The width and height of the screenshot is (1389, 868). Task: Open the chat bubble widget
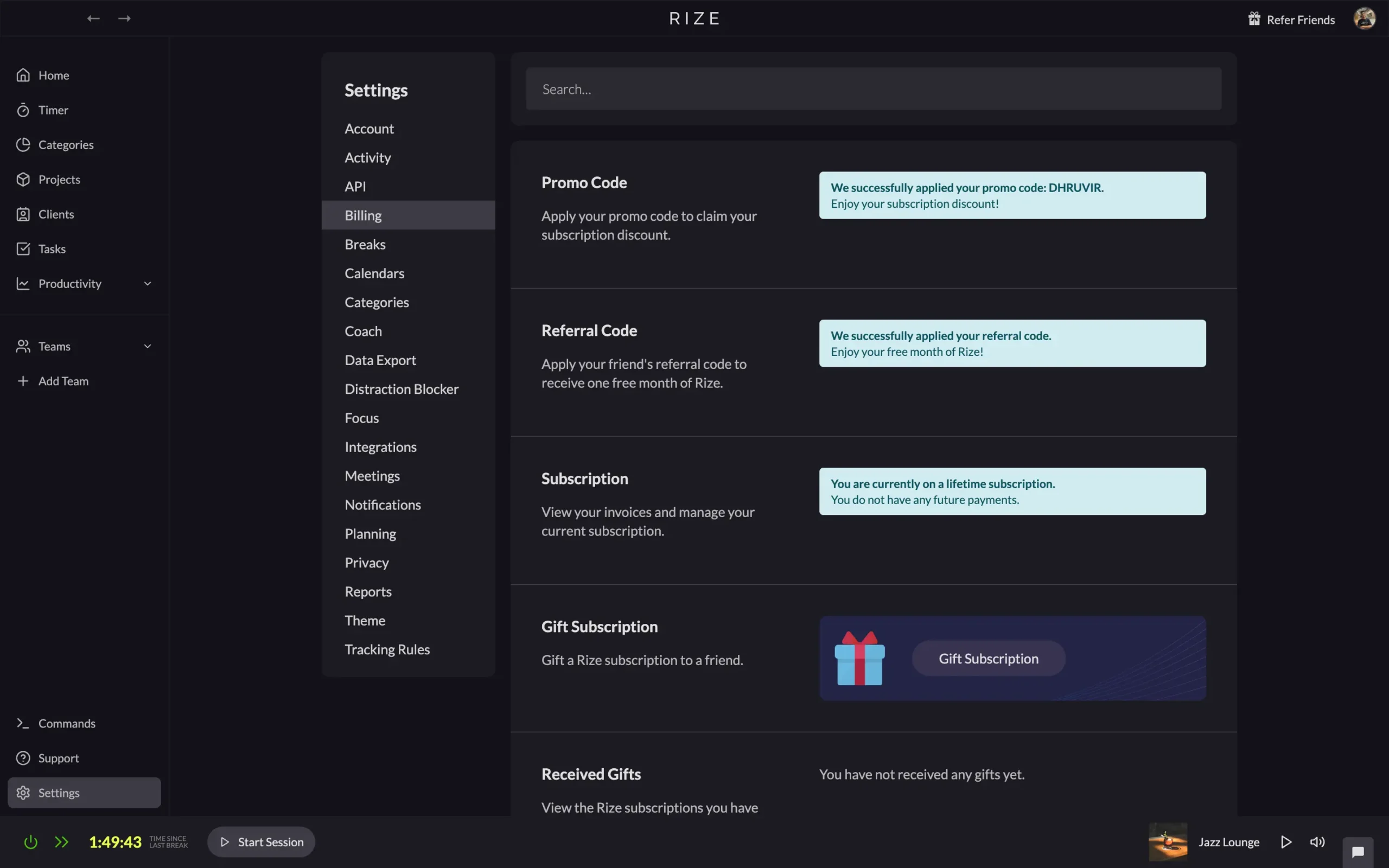(1358, 852)
